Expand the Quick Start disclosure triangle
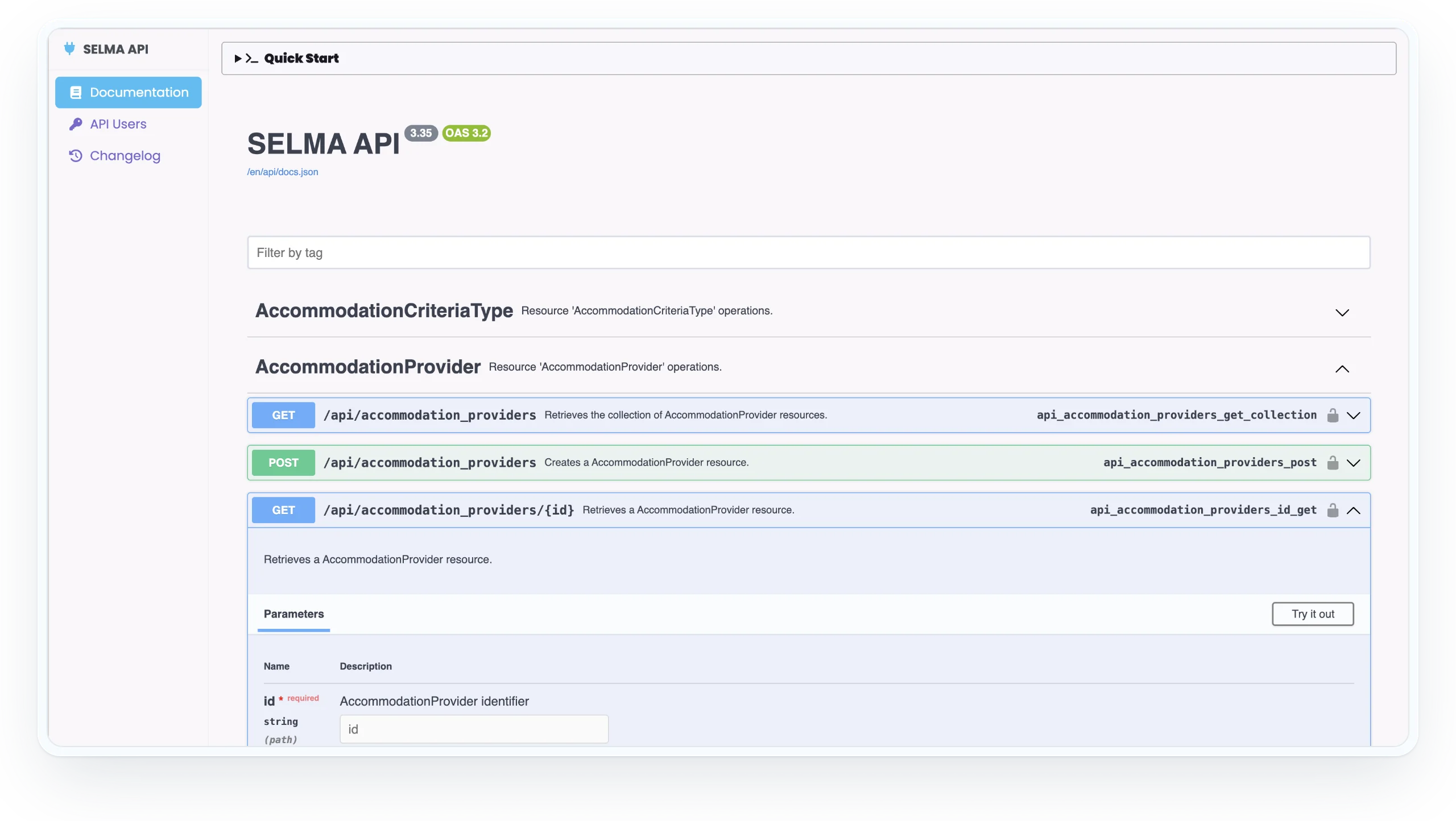 coord(238,59)
